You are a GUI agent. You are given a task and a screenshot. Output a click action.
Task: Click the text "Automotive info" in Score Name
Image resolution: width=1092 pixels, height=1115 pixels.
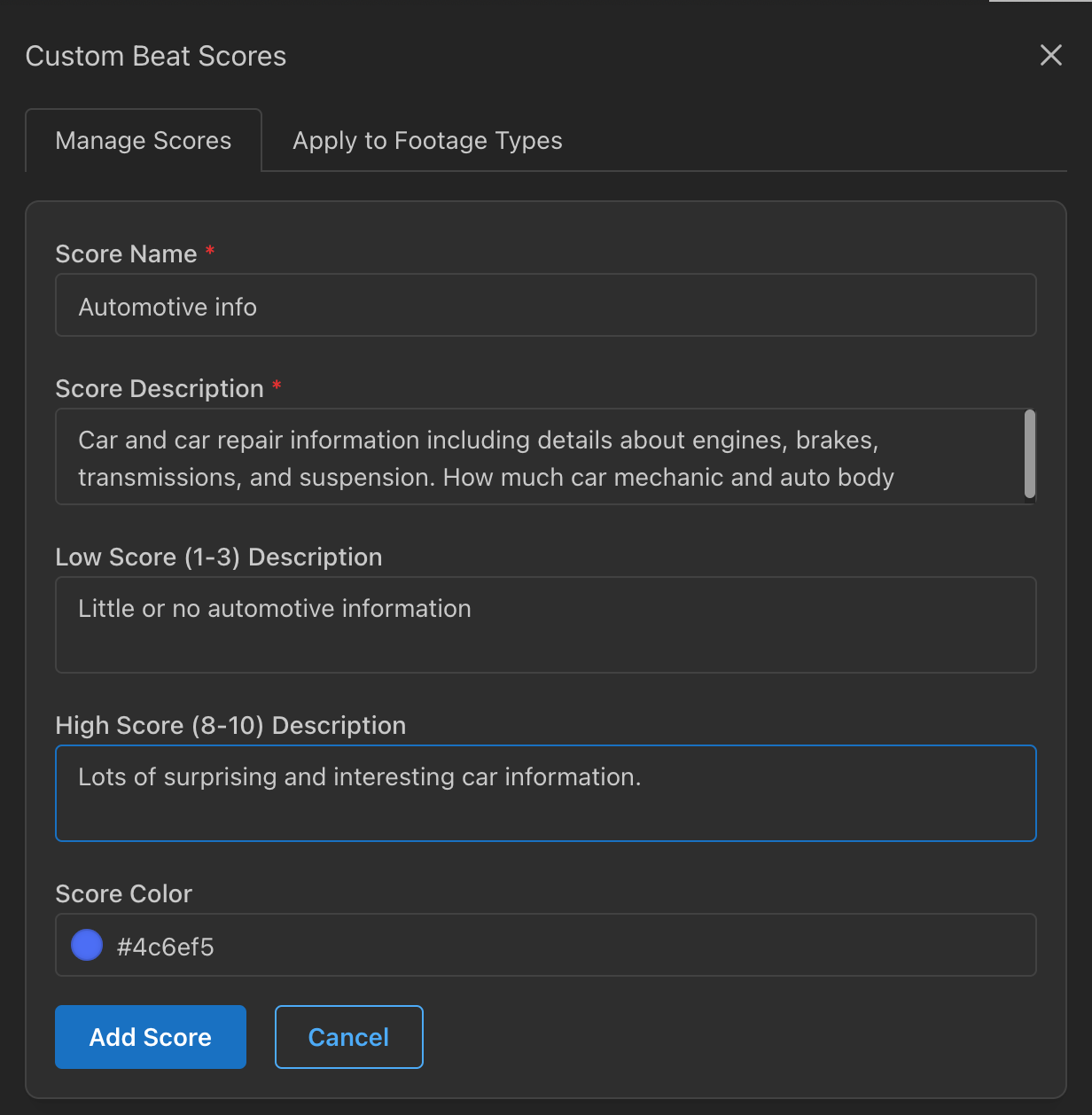tap(168, 307)
